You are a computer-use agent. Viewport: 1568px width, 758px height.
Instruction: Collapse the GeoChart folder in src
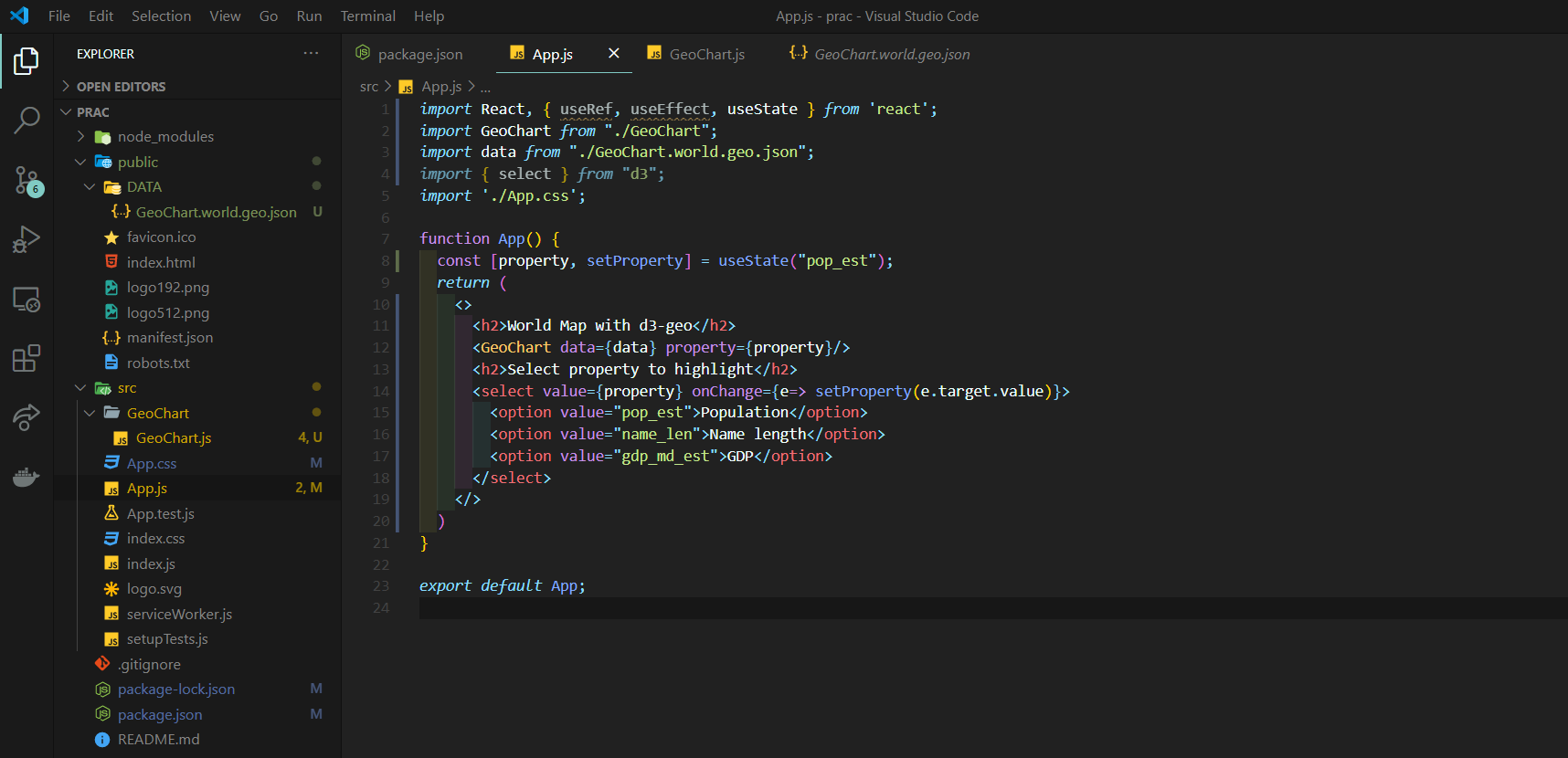click(x=157, y=414)
